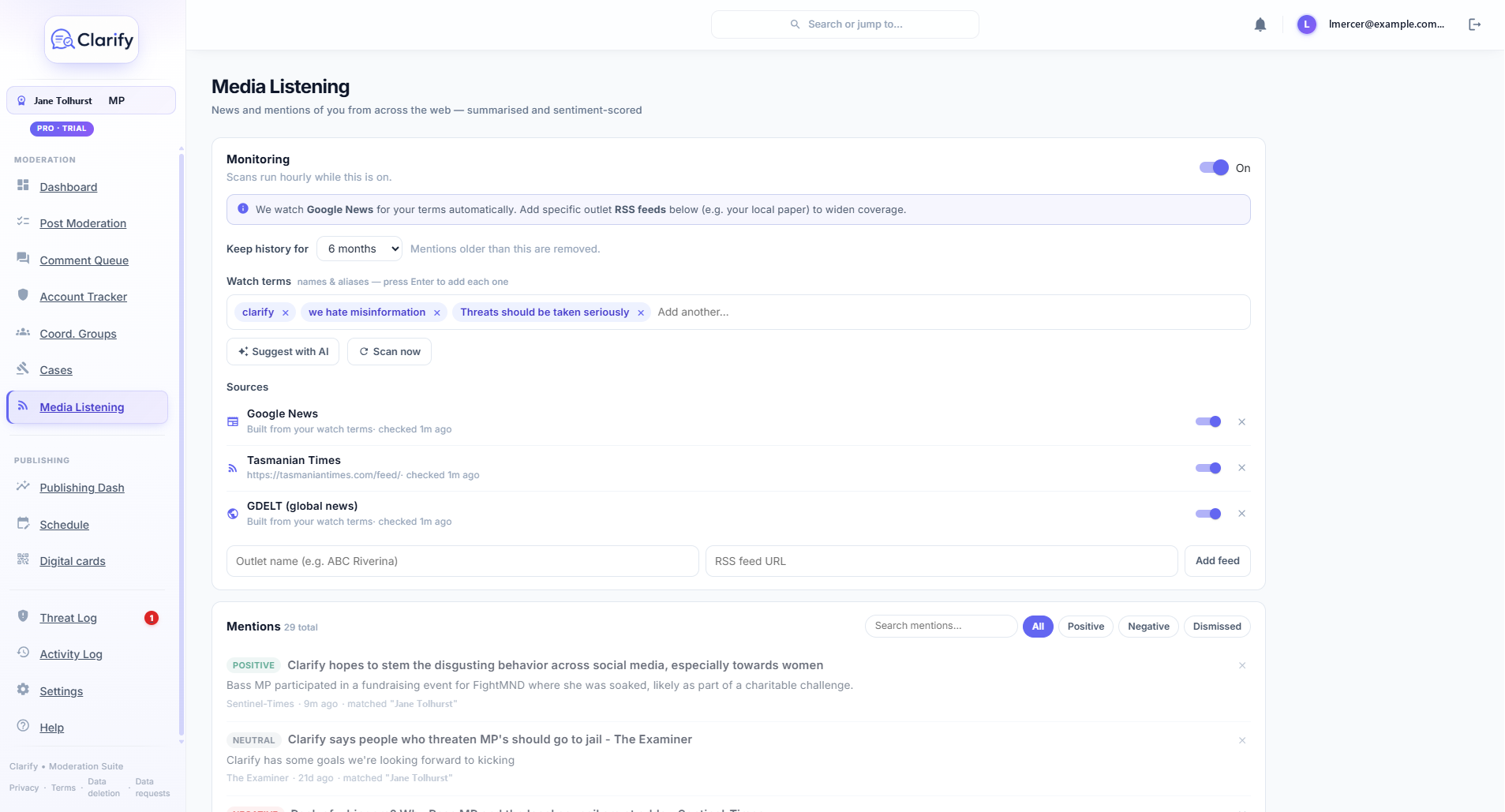
Task: Click the Activity Log history icon
Action: point(23,653)
